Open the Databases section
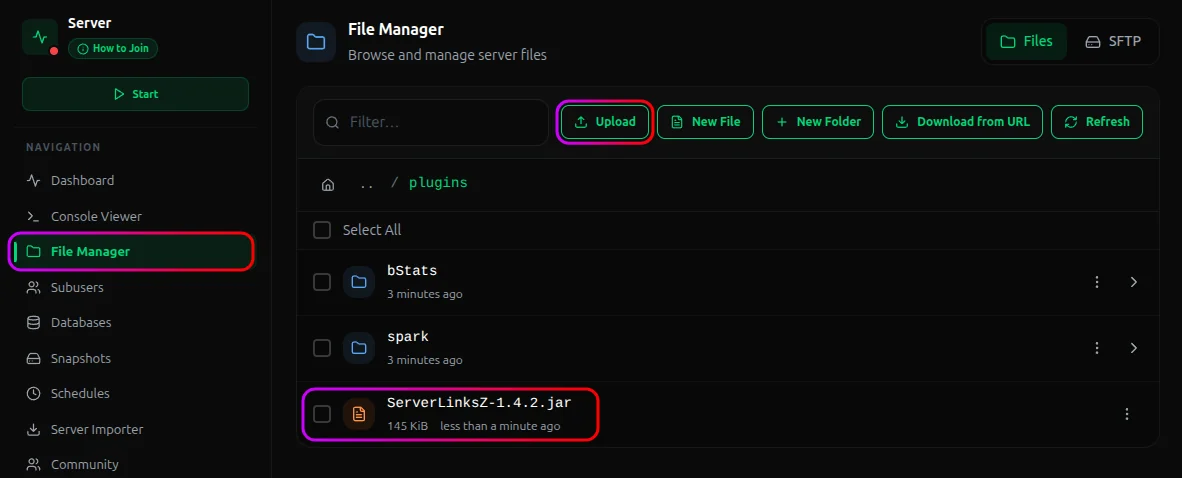Viewport: 1182px width, 478px height. 69,323
